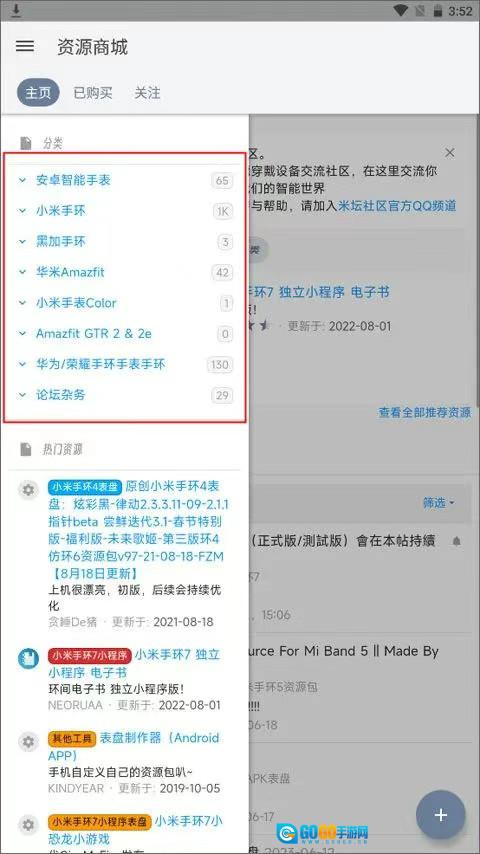Click the document icon next to 分类 header
480x854 pixels.
[26, 143]
